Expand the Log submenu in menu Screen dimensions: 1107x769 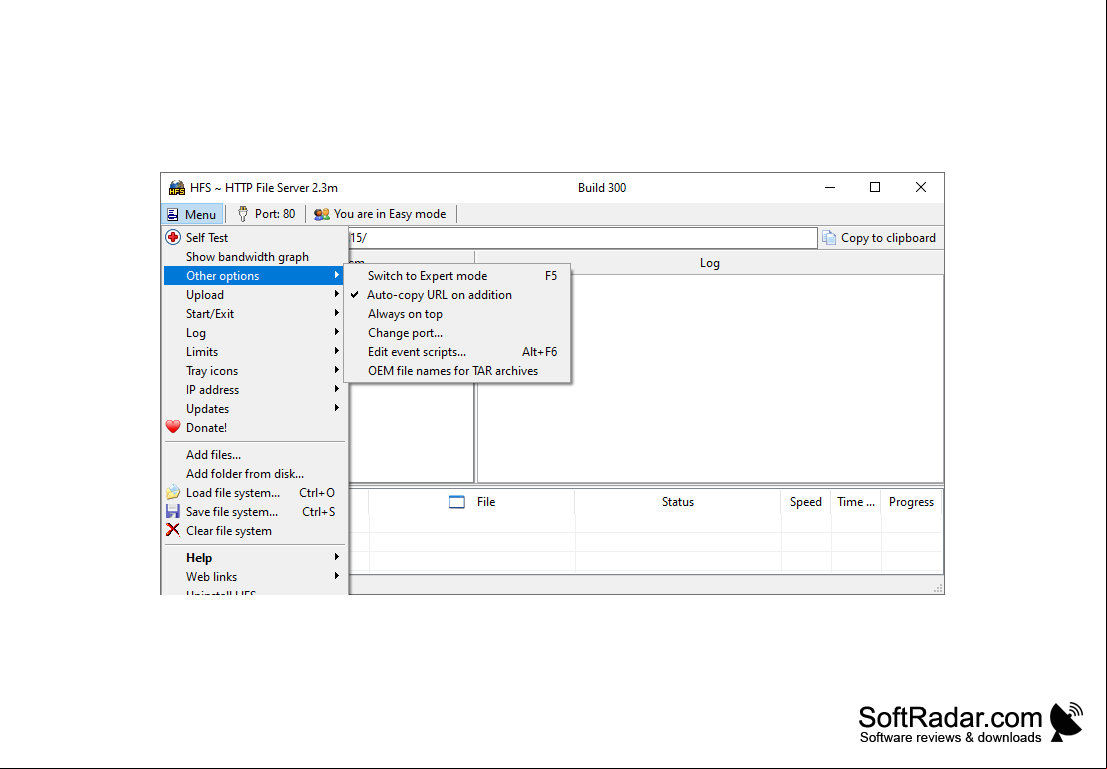(254, 333)
